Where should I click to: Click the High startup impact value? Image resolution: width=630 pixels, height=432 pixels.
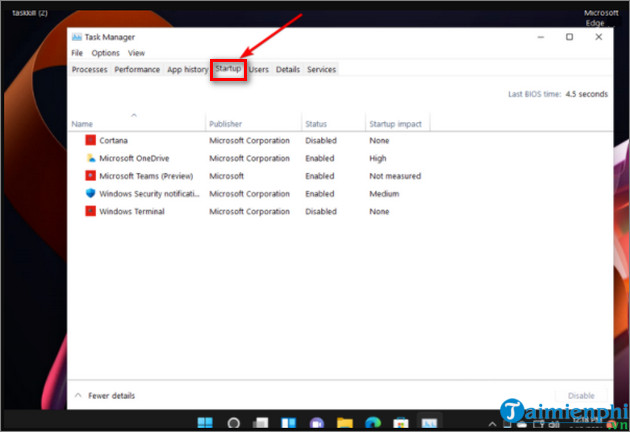pos(378,158)
